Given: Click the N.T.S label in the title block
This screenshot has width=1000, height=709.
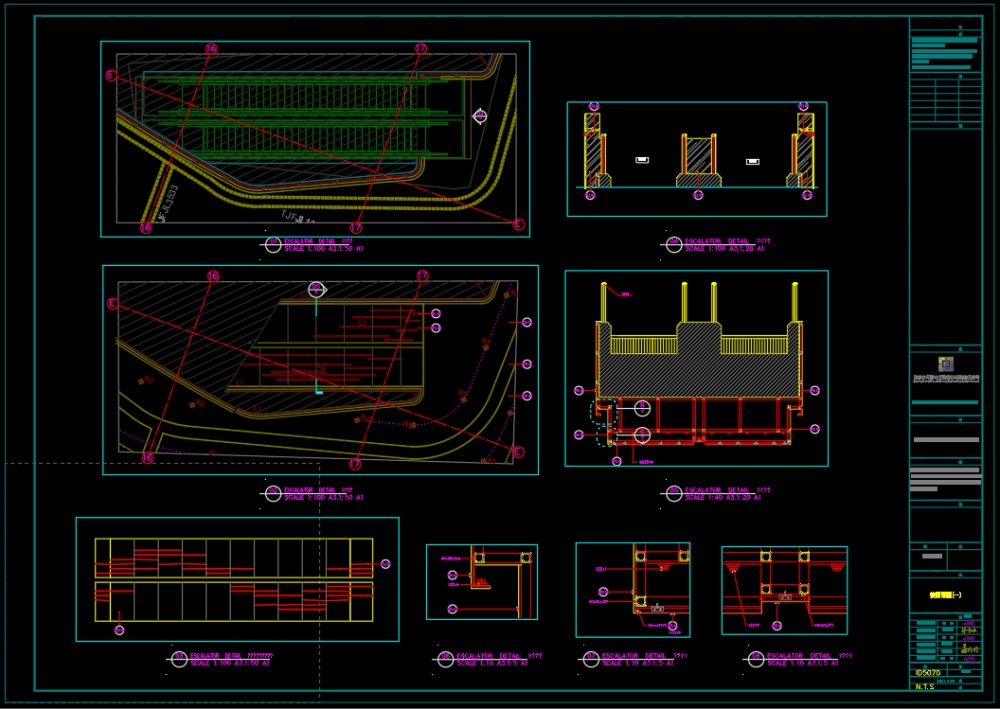Looking at the screenshot, I should (x=926, y=687).
